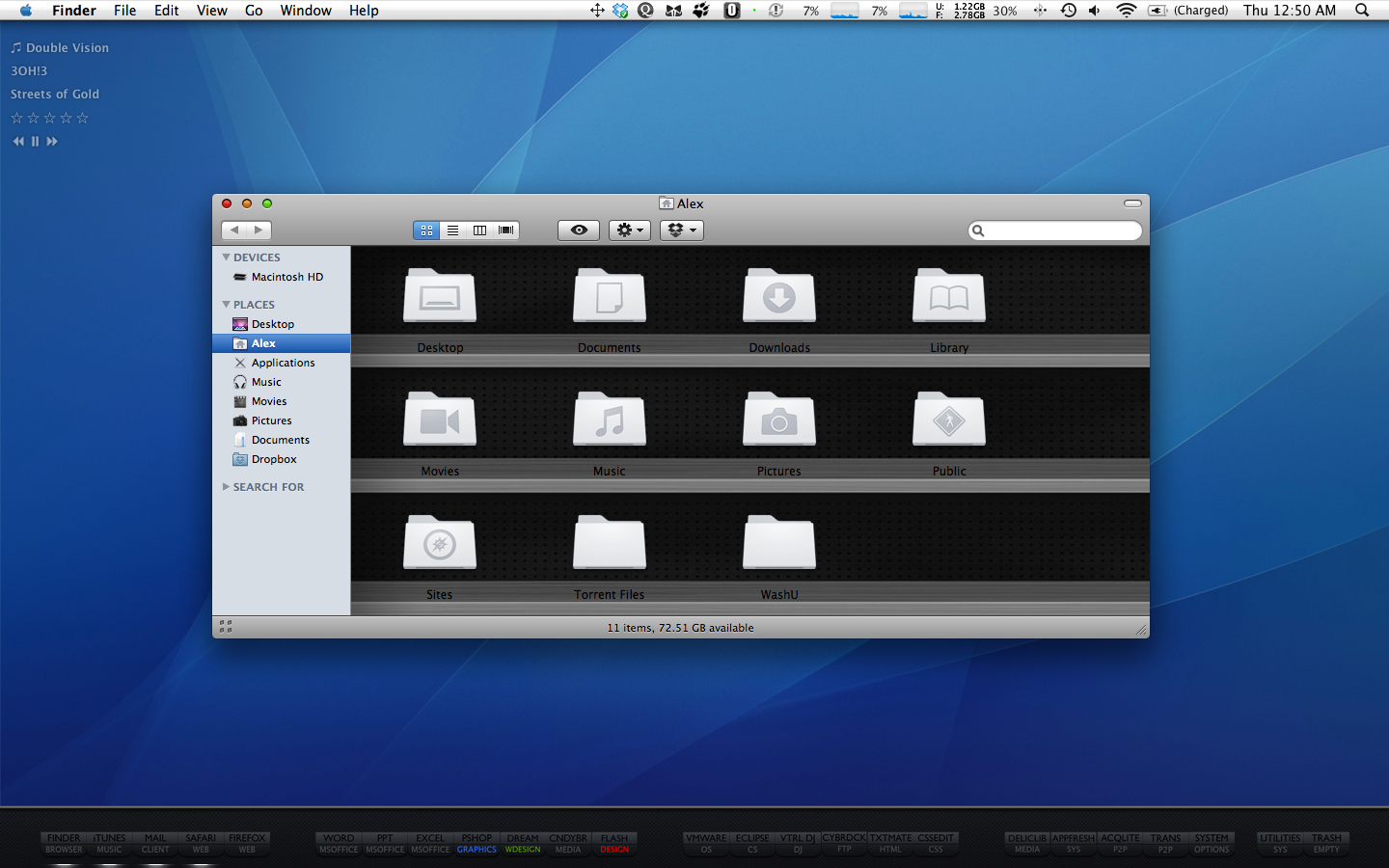Click the Quick Look eye button
The width and height of the screenshot is (1389, 868).
[x=579, y=231]
